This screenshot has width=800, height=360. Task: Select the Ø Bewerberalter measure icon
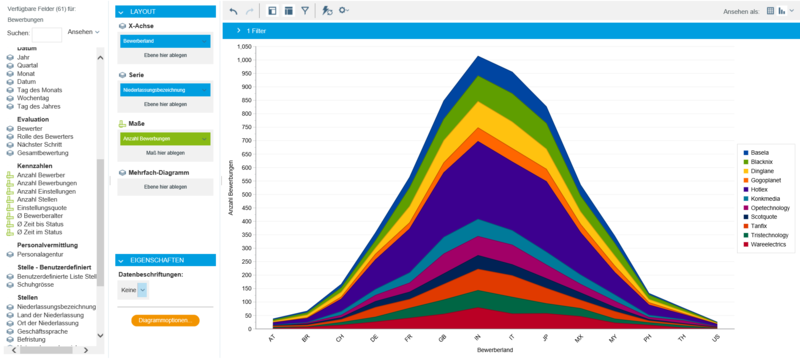10,216
